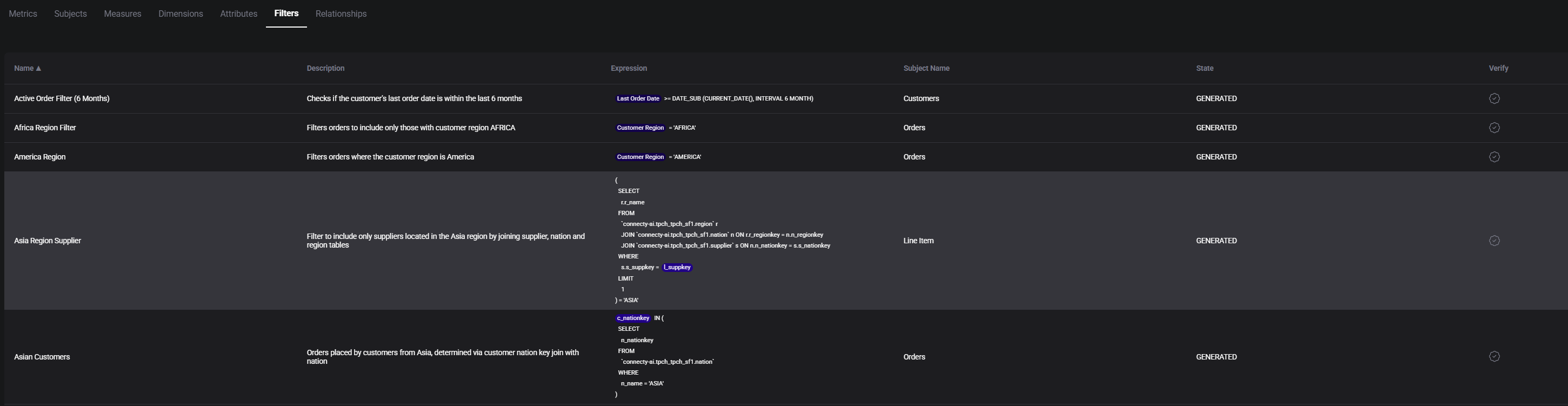The image size is (1568, 406).
Task: Go to the Measures tab
Action: tap(122, 14)
